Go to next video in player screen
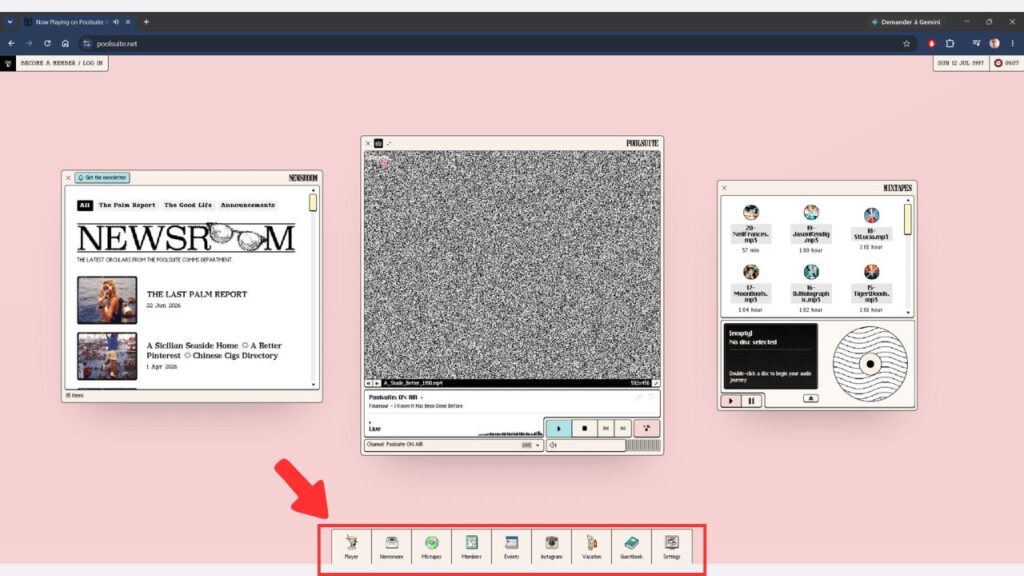 click(377, 383)
